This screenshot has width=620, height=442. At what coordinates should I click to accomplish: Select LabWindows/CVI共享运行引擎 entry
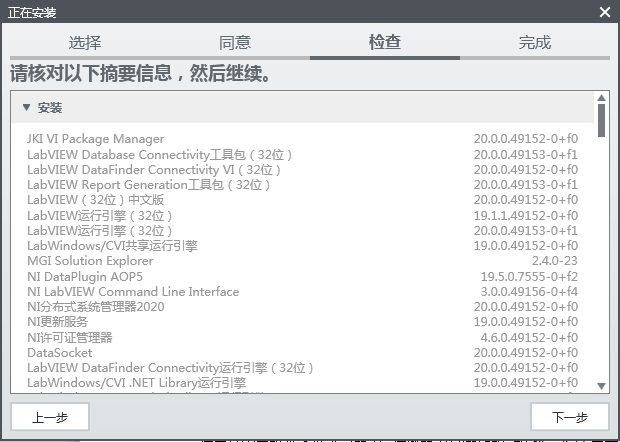302,246
